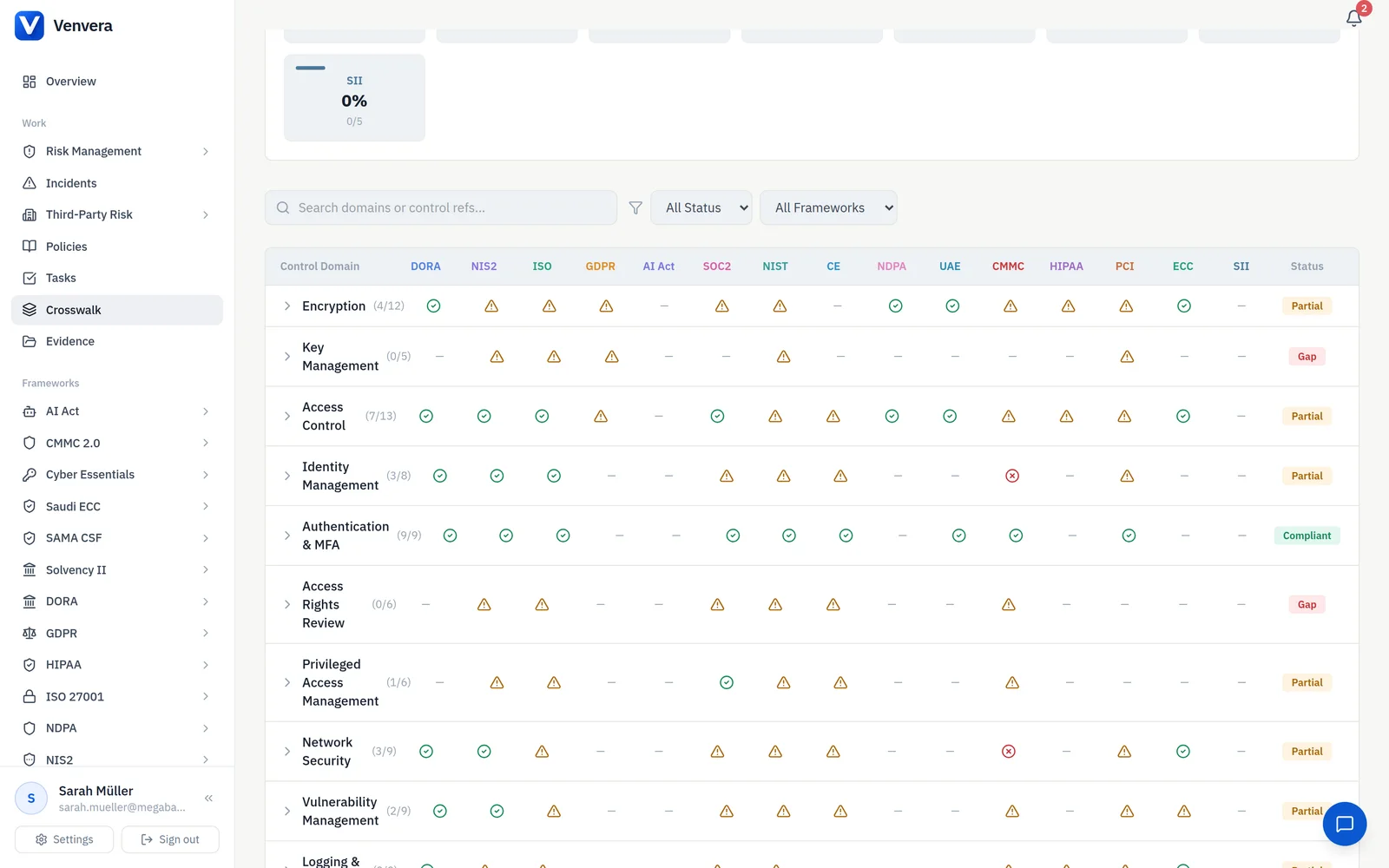Expand the Encryption control domain row
1389x868 pixels.
pos(287,306)
